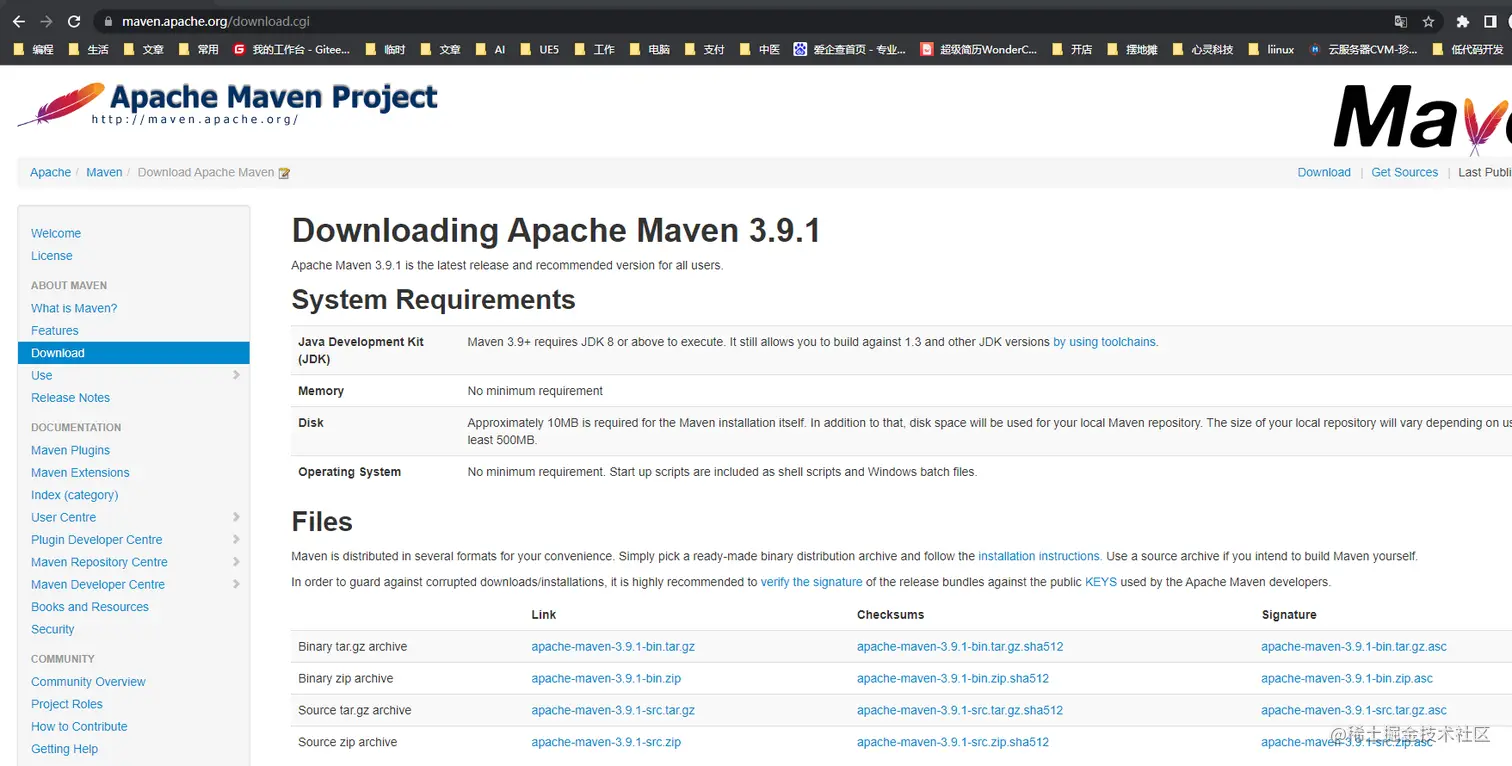Open the verify the signature link
The image size is (1512, 766).
(x=811, y=582)
